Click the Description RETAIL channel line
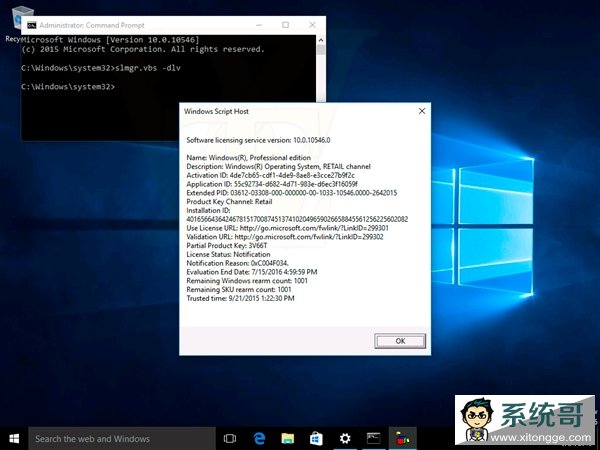 point(279,166)
